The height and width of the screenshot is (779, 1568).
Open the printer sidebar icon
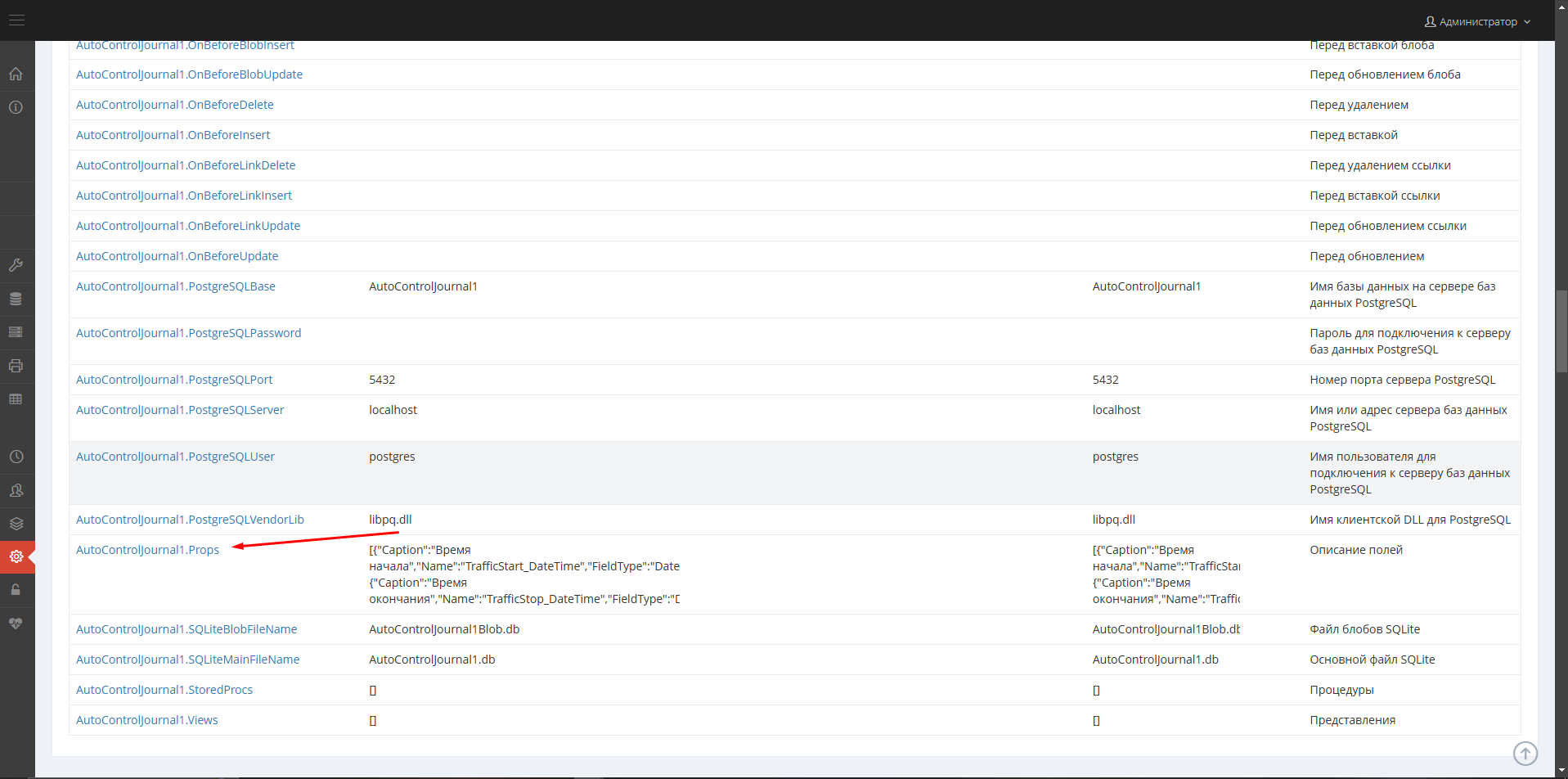coord(16,366)
